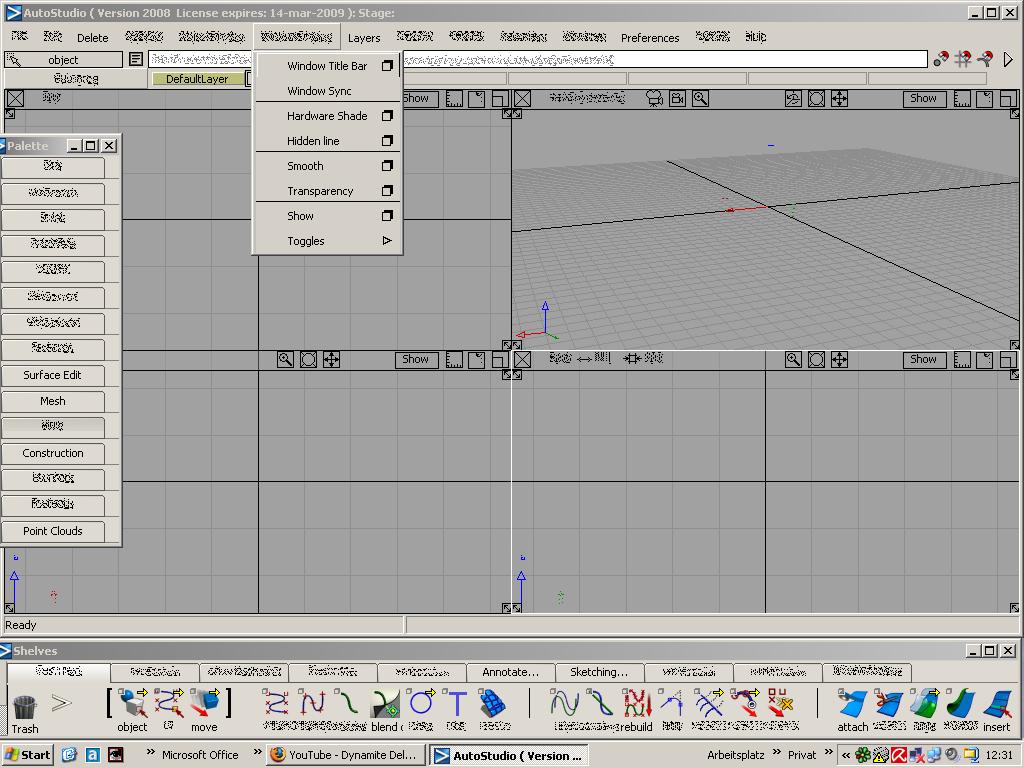This screenshot has width=1024, height=768.
Task: Select the rebuild tool in Shelves
Action: [637, 704]
